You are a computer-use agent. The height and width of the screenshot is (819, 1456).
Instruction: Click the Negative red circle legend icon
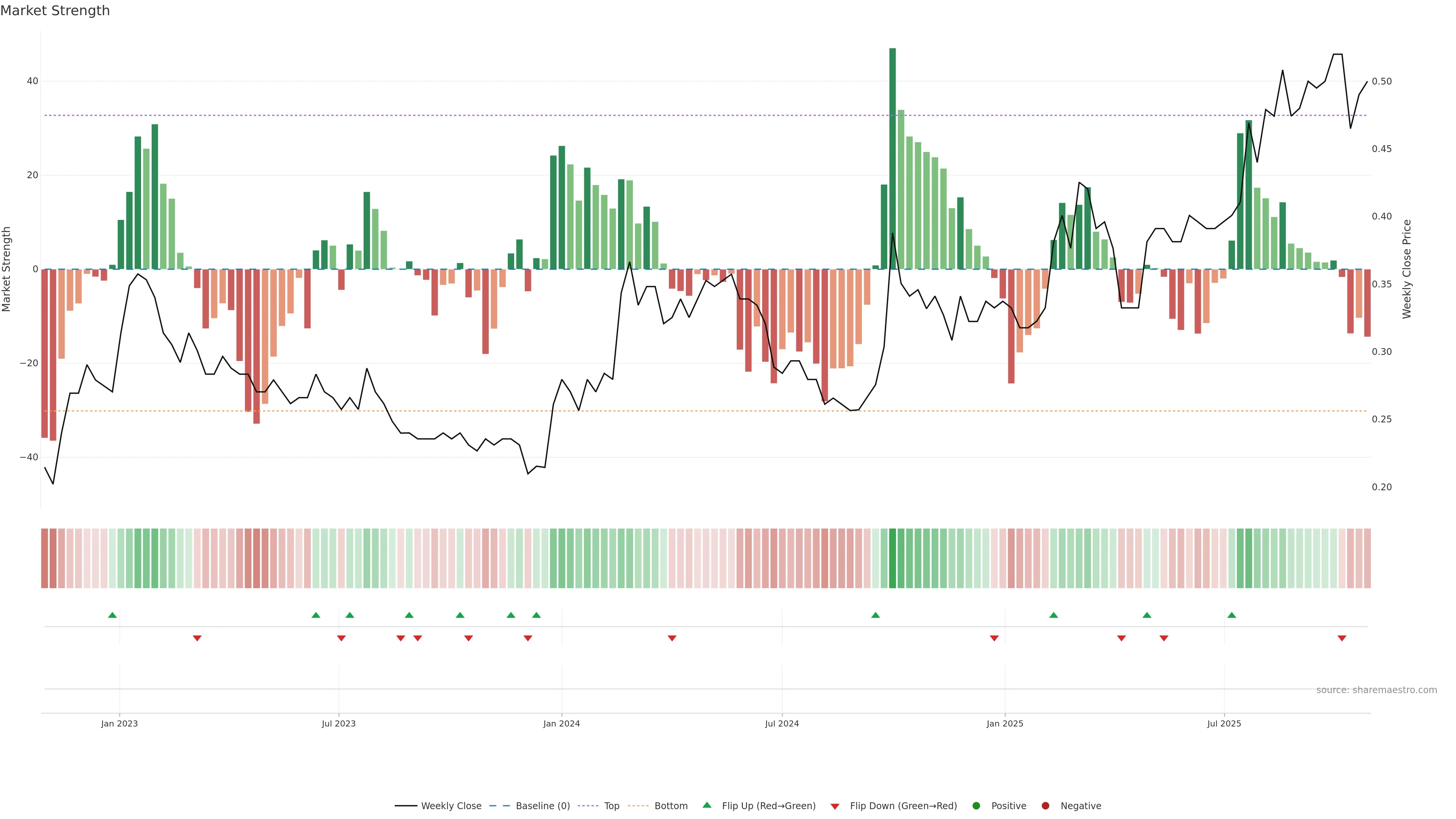coord(1045,806)
